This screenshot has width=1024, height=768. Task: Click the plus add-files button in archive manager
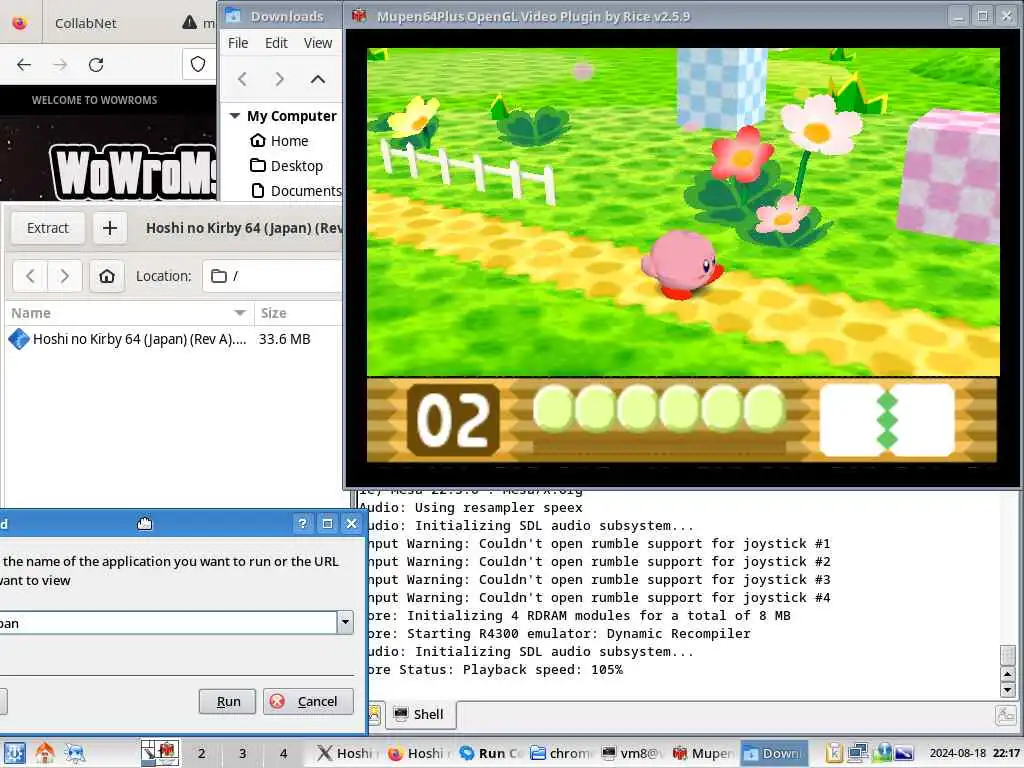pos(110,228)
